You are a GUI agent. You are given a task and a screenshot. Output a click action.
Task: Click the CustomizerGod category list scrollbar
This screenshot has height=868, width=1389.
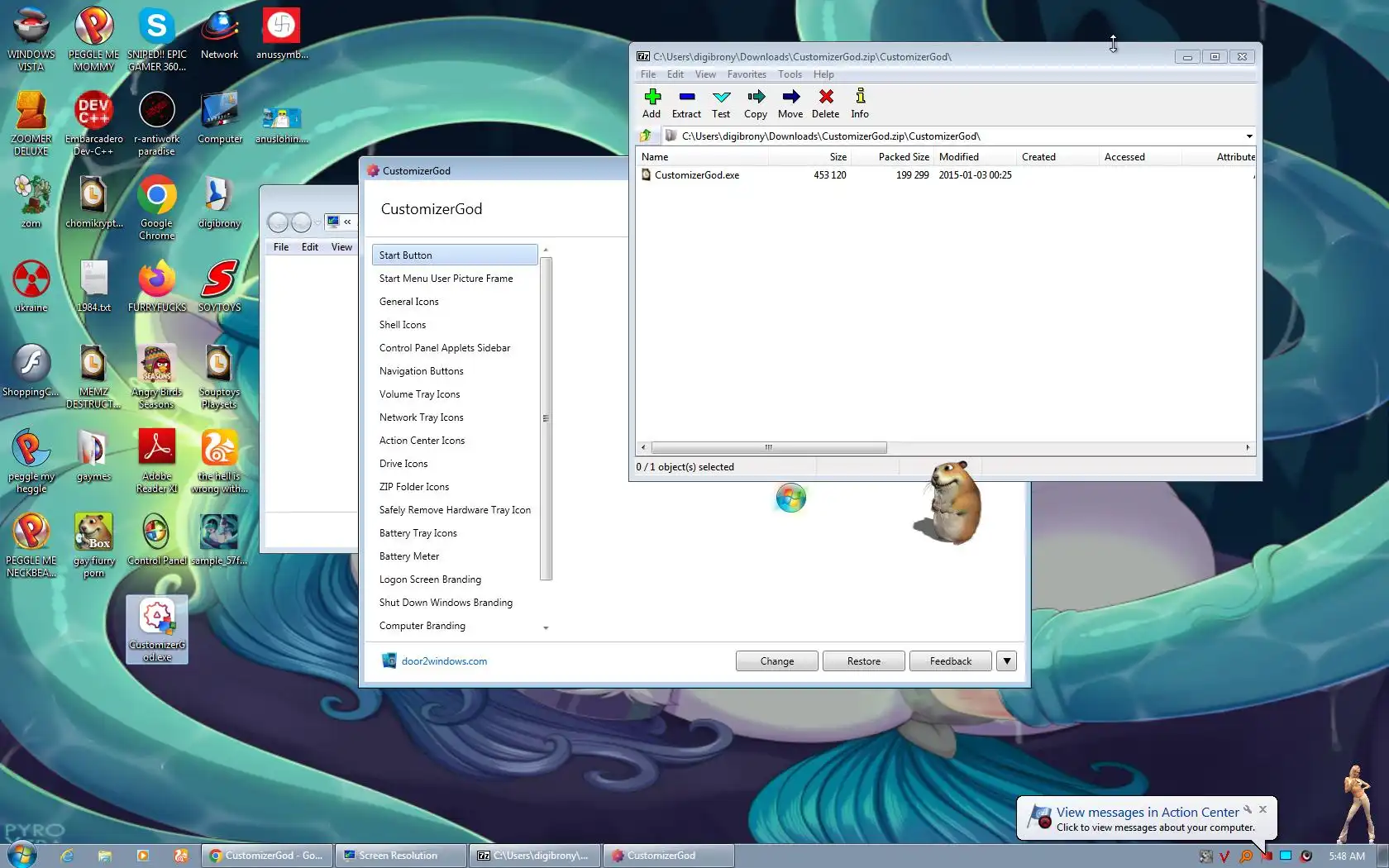pos(546,418)
